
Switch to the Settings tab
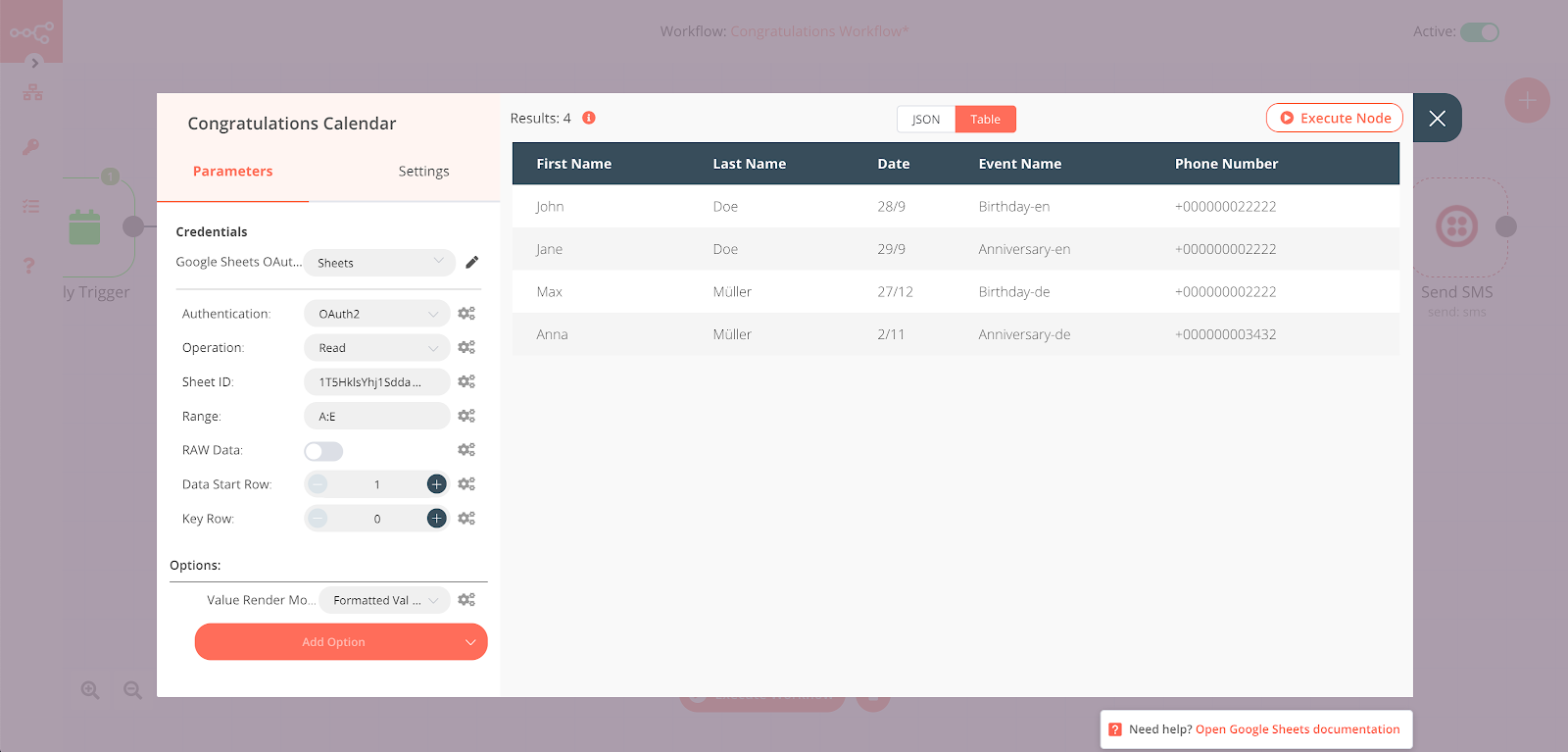[423, 172]
